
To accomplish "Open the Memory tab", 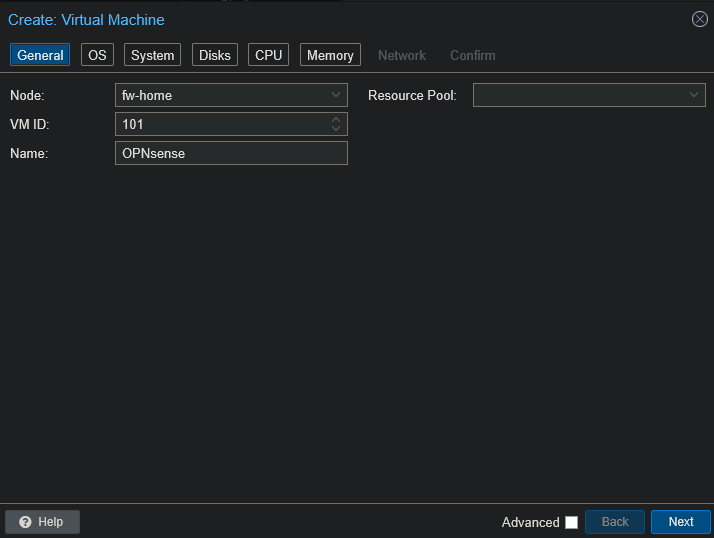I will [x=330, y=55].
